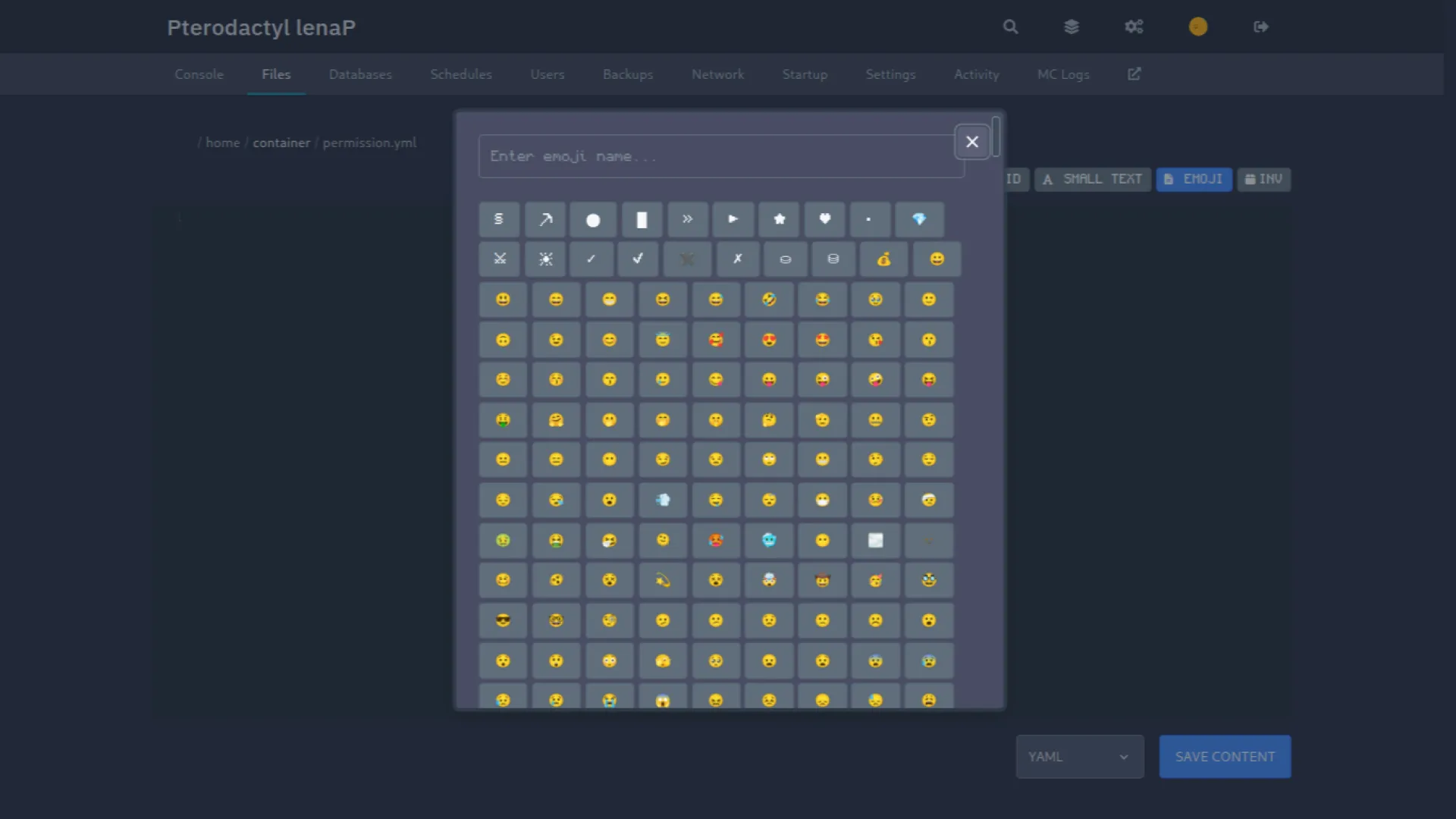
Task: Open the container breadcrumb link
Action: (x=281, y=143)
